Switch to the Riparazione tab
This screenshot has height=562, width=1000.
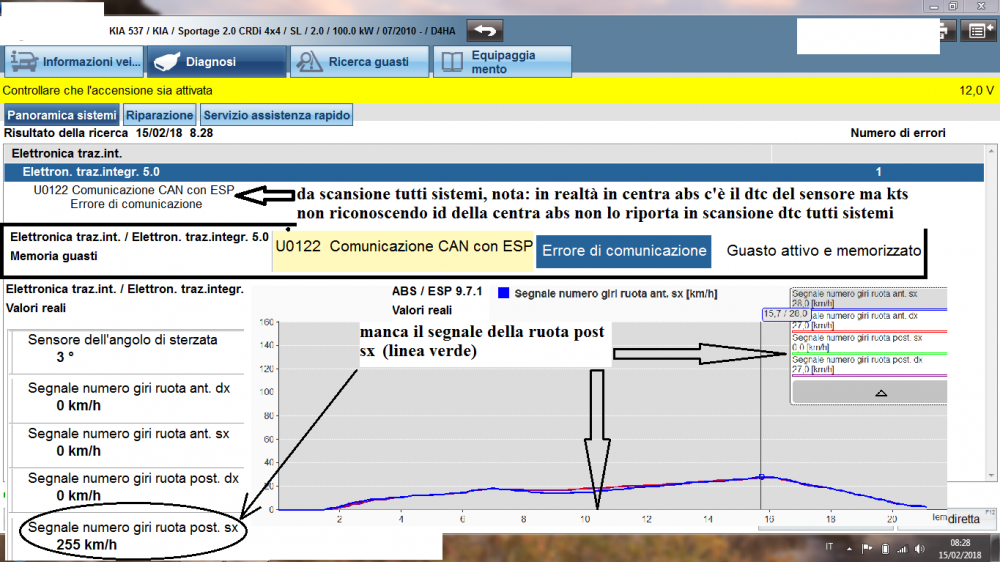click(160, 115)
